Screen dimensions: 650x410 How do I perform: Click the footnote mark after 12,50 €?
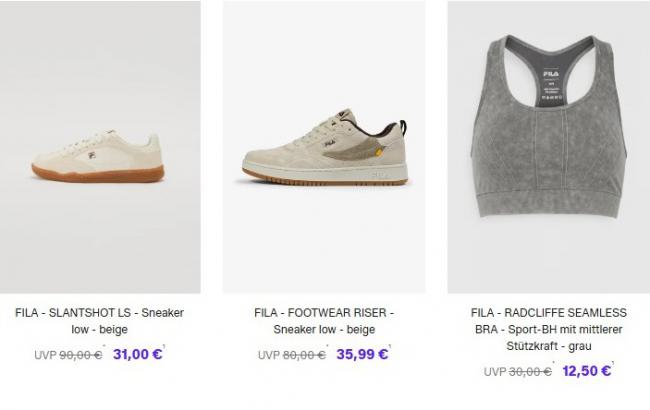pyautogui.click(x=613, y=362)
